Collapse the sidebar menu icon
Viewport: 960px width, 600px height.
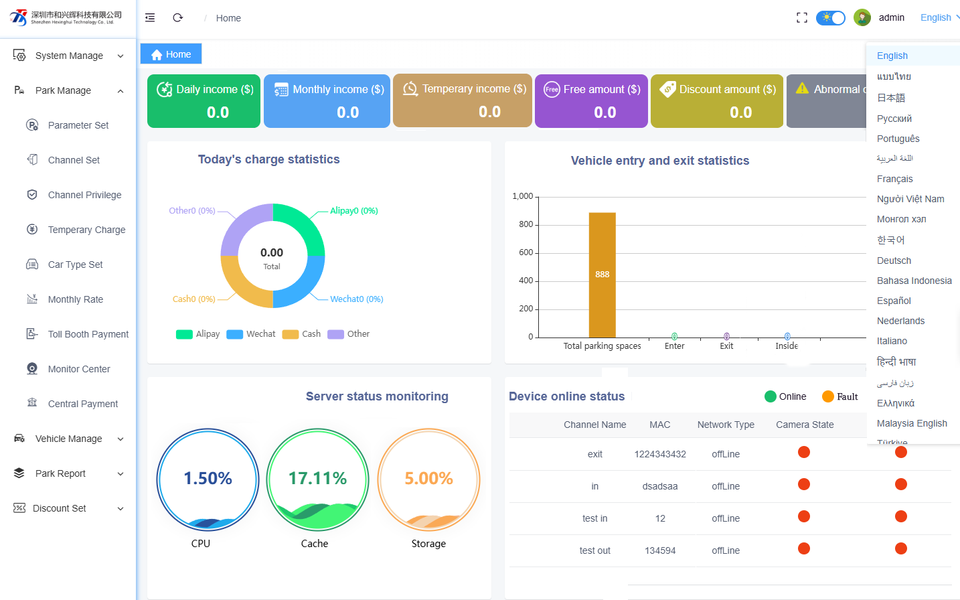click(150, 18)
